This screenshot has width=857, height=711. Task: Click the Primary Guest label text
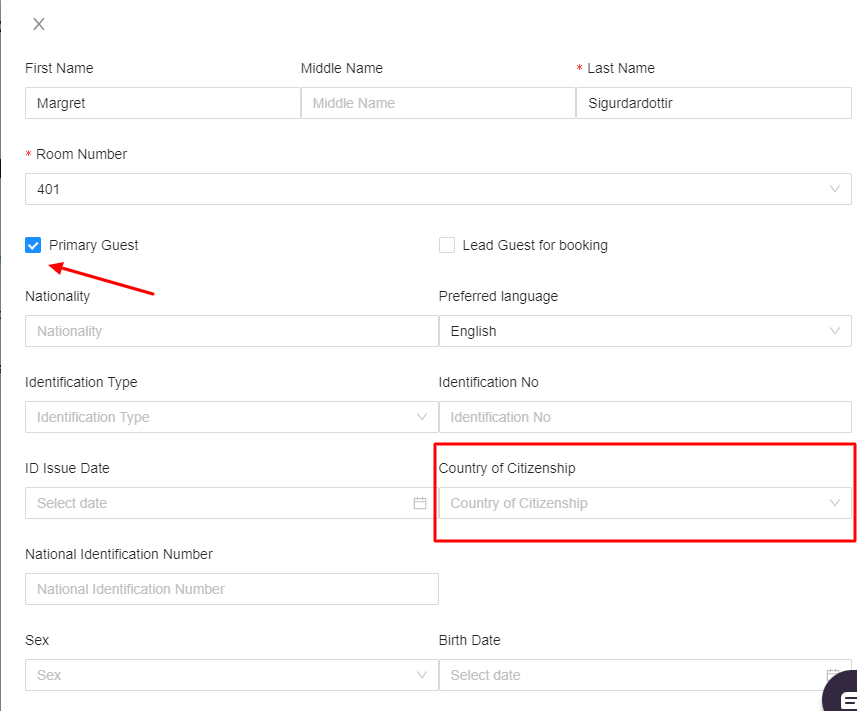click(93, 245)
